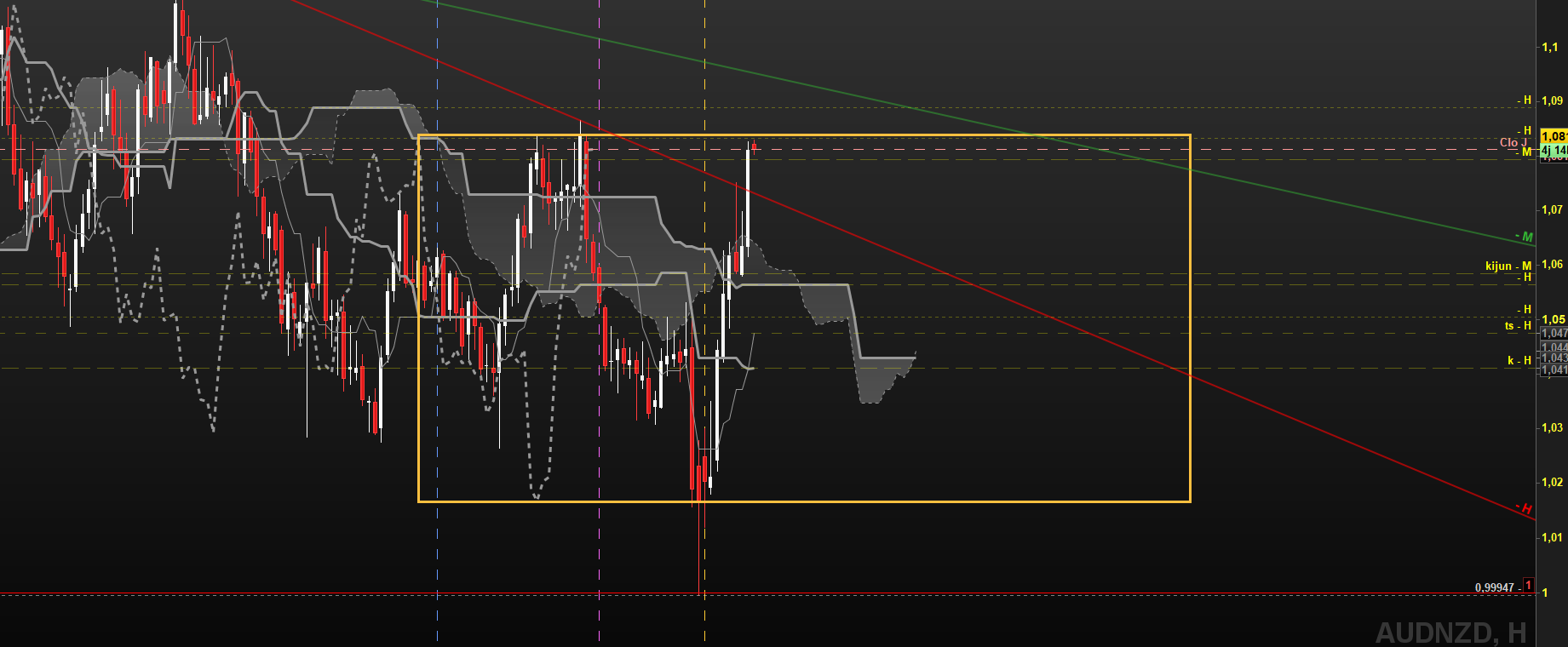The image size is (1568, 647).
Task: Click the green trendline M label
Action: [1526, 237]
